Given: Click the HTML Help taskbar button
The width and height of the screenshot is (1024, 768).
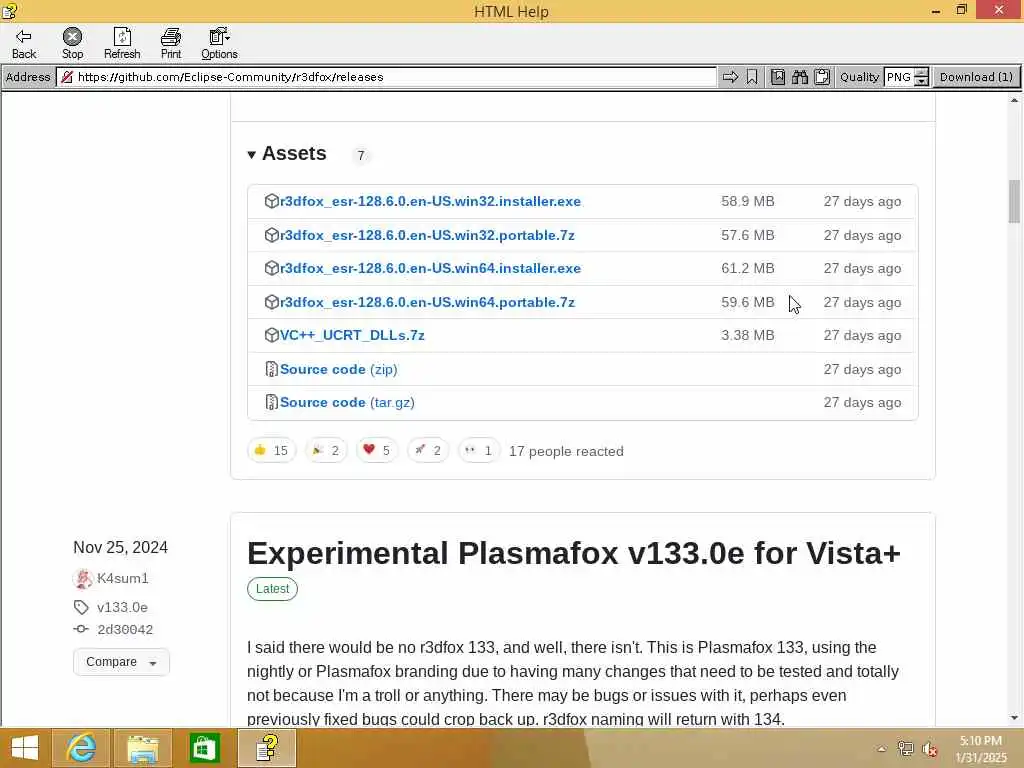Looking at the screenshot, I should 267,748.
